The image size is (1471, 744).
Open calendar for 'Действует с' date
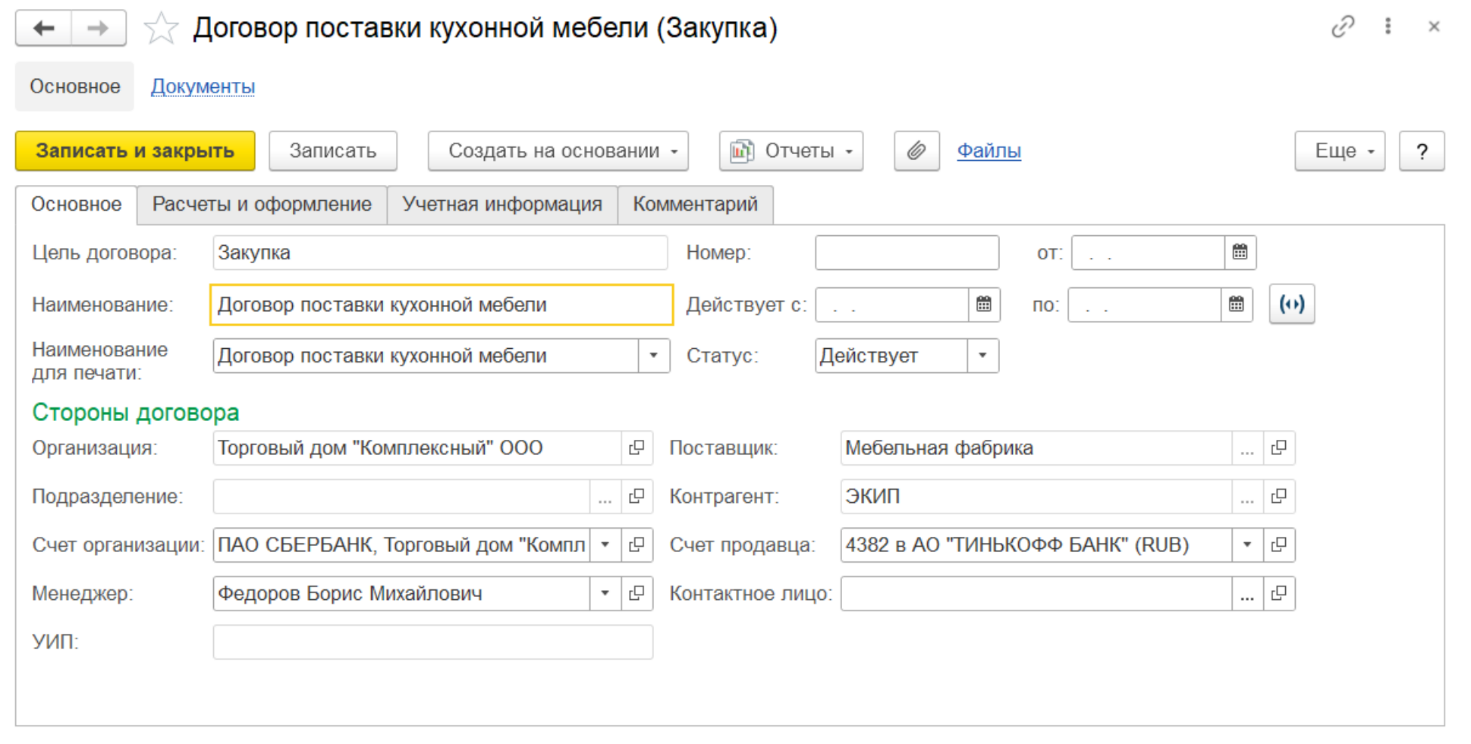click(x=984, y=305)
